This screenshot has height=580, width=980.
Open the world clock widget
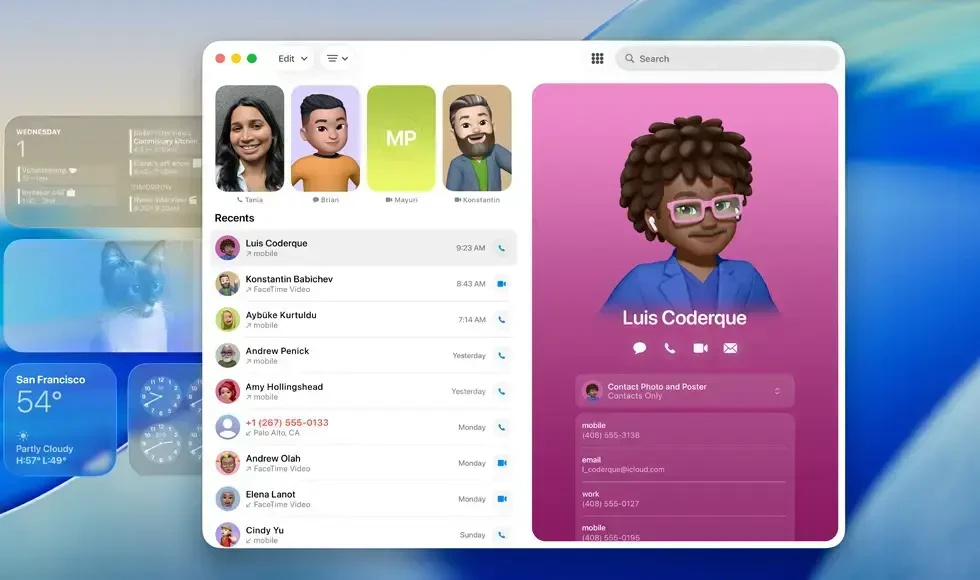coord(166,419)
